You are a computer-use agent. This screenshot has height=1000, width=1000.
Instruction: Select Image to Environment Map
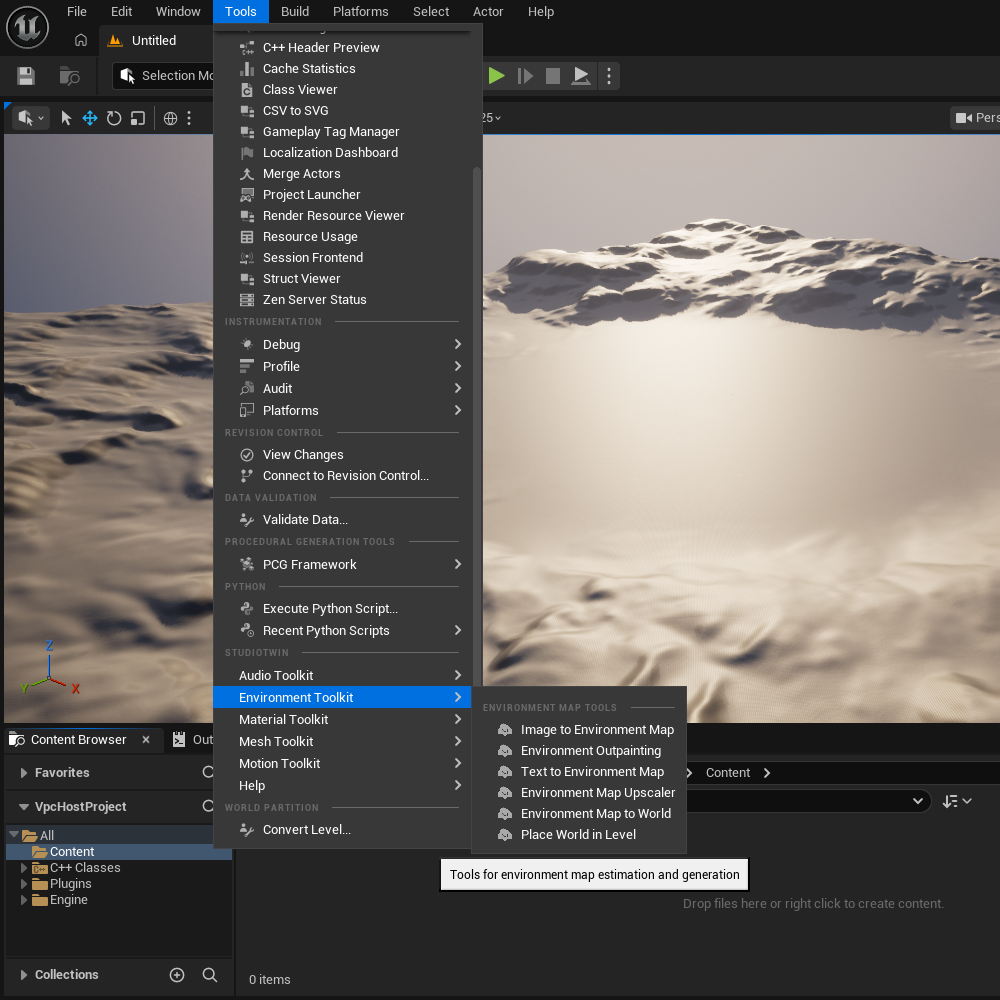coord(579,730)
